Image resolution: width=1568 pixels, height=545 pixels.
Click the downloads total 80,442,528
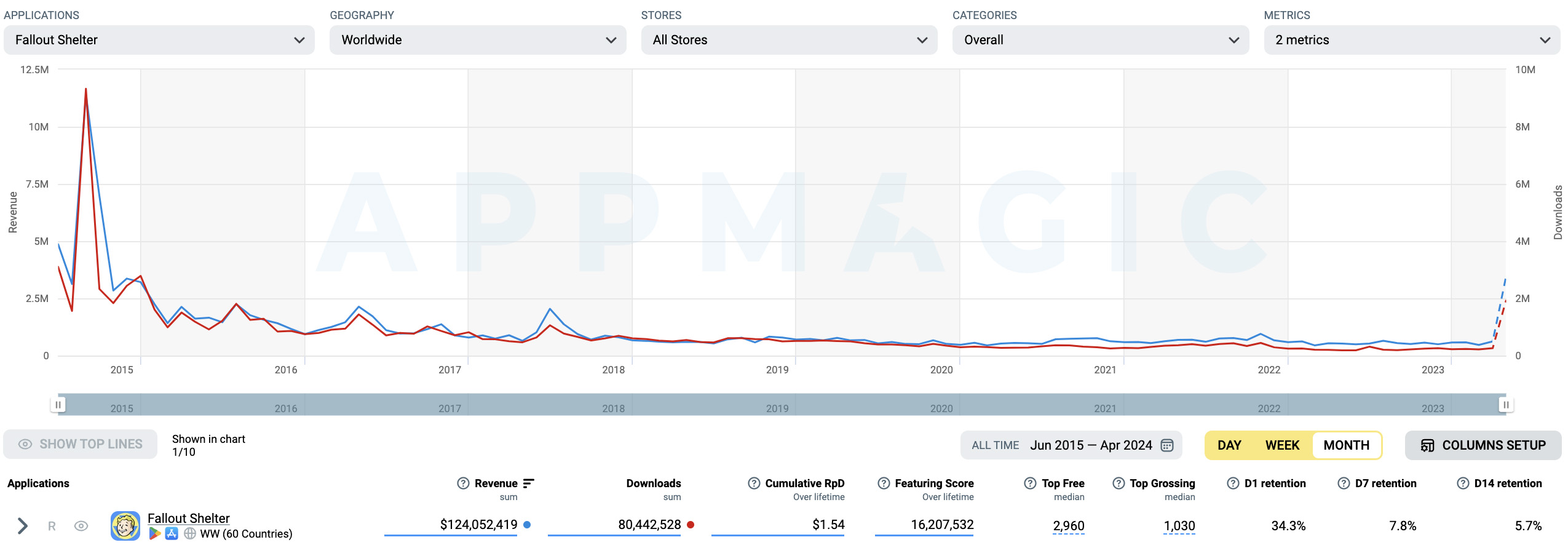649,525
